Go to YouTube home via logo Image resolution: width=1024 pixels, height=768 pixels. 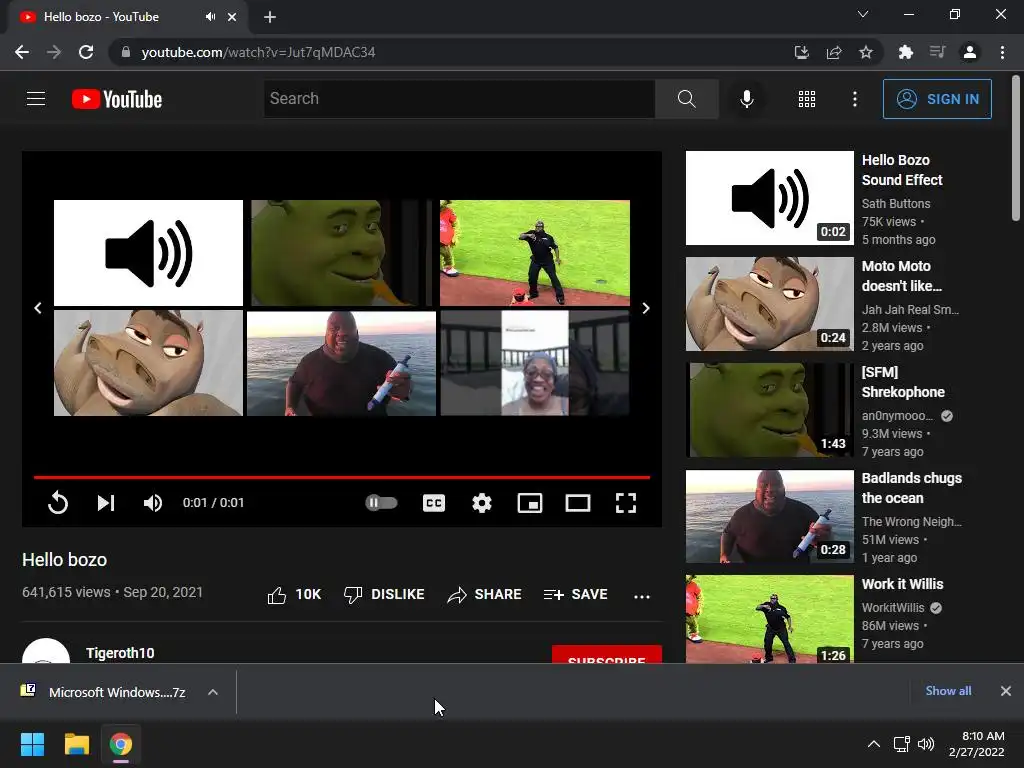click(117, 99)
